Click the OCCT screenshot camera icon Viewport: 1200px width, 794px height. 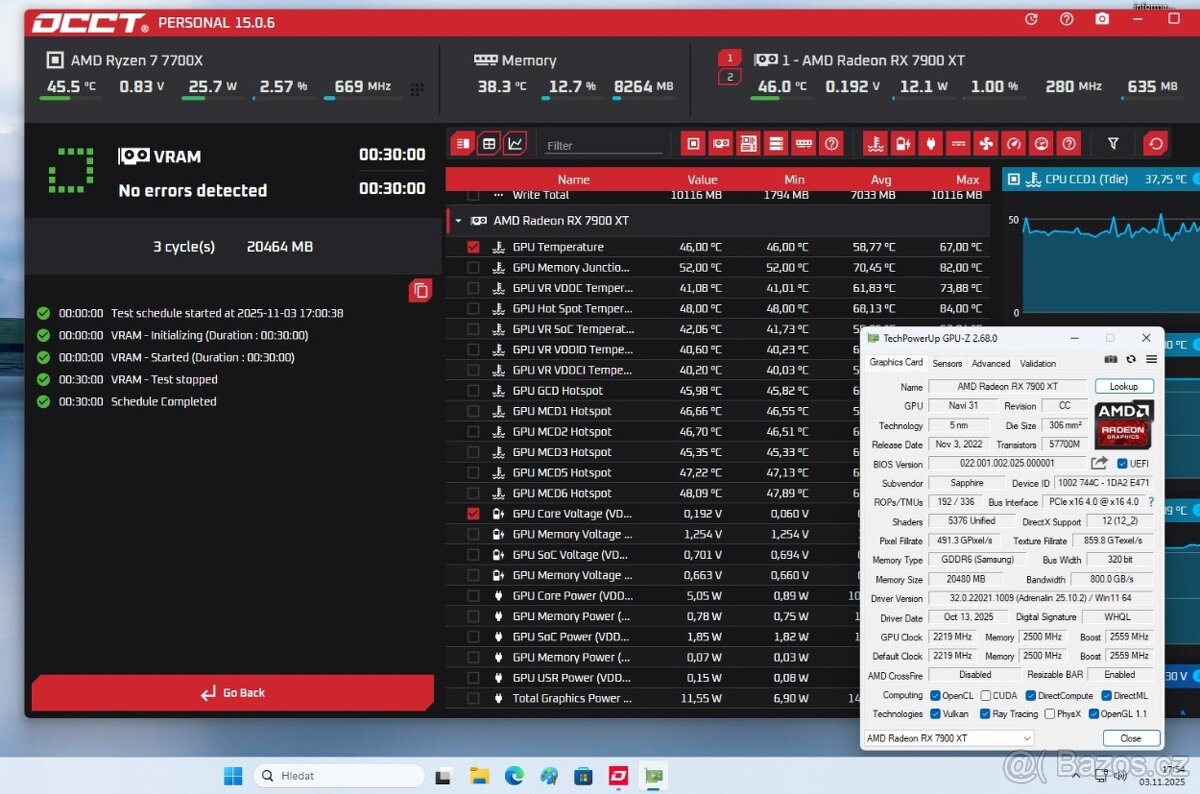tap(1101, 19)
